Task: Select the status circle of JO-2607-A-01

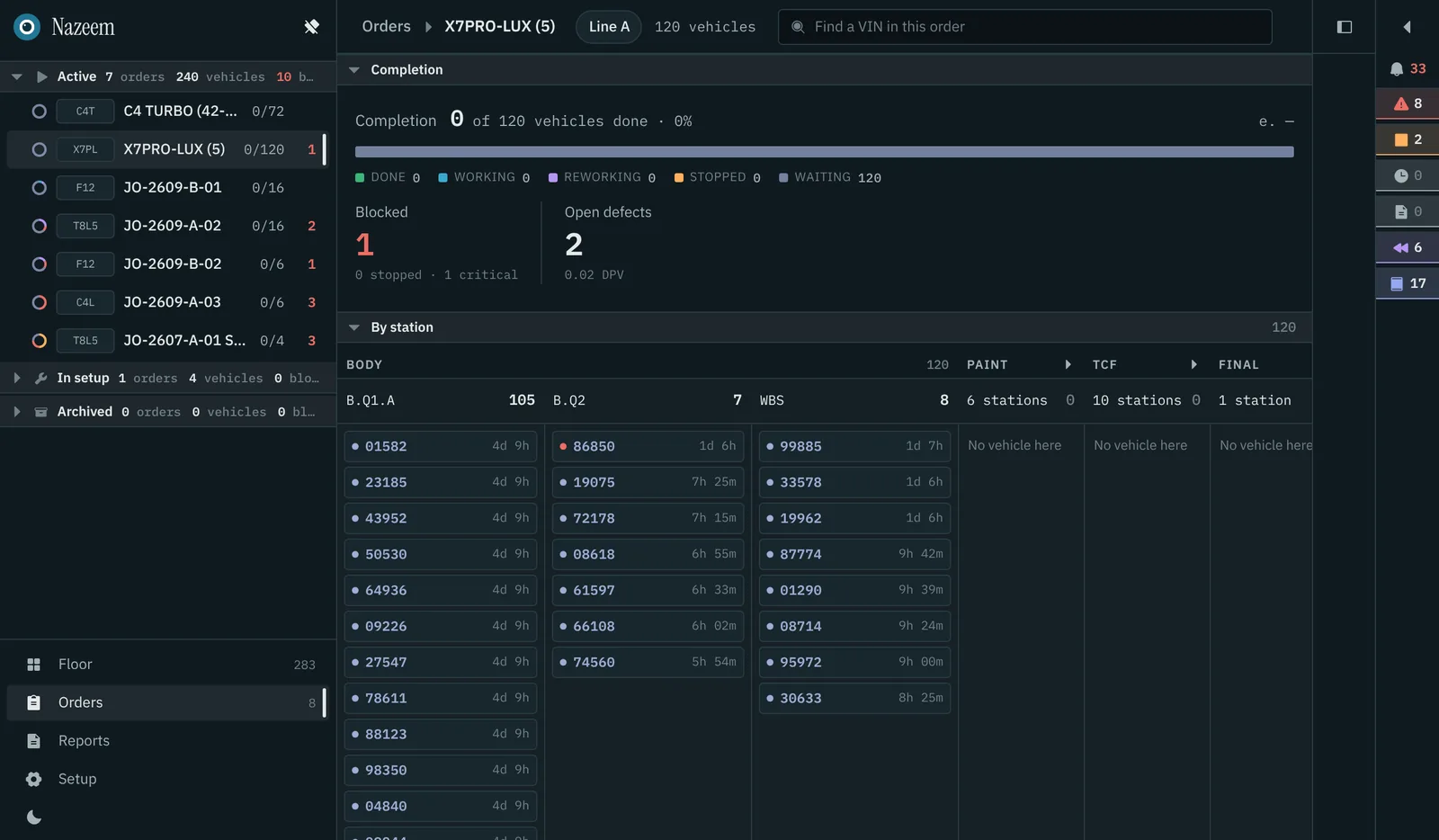Action: point(39,341)
